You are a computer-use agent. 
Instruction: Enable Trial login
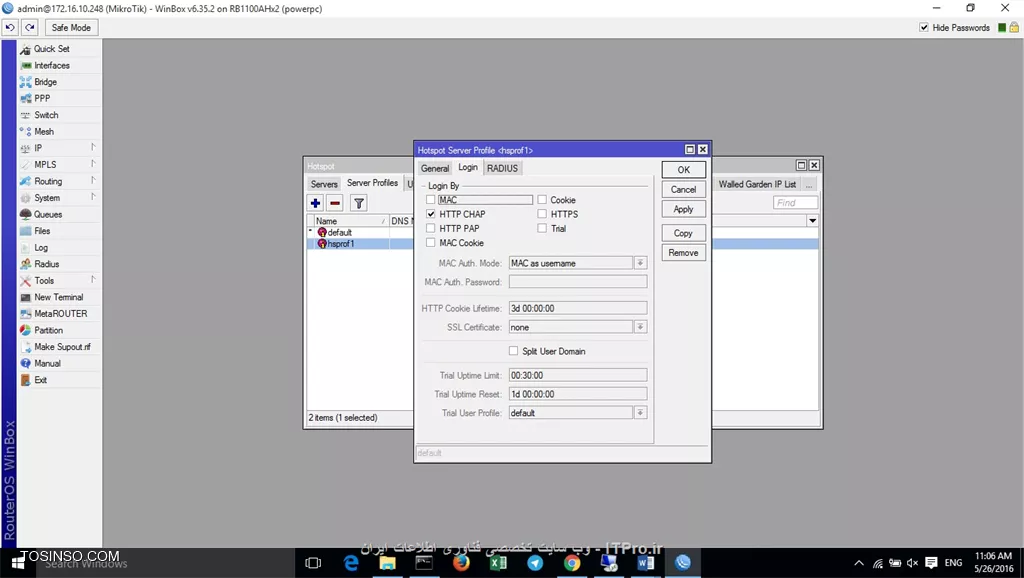(542, 229)
